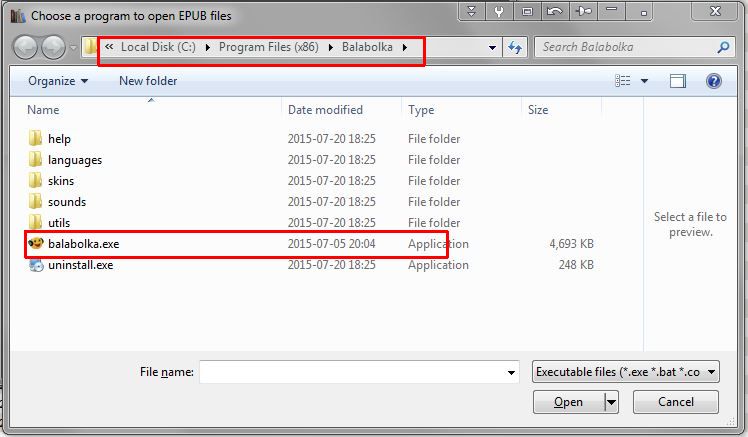Image resolution: width=748 pixels, height=437 pixels.
Task: Click the 248 KB size cell
Action: point(576,265)
